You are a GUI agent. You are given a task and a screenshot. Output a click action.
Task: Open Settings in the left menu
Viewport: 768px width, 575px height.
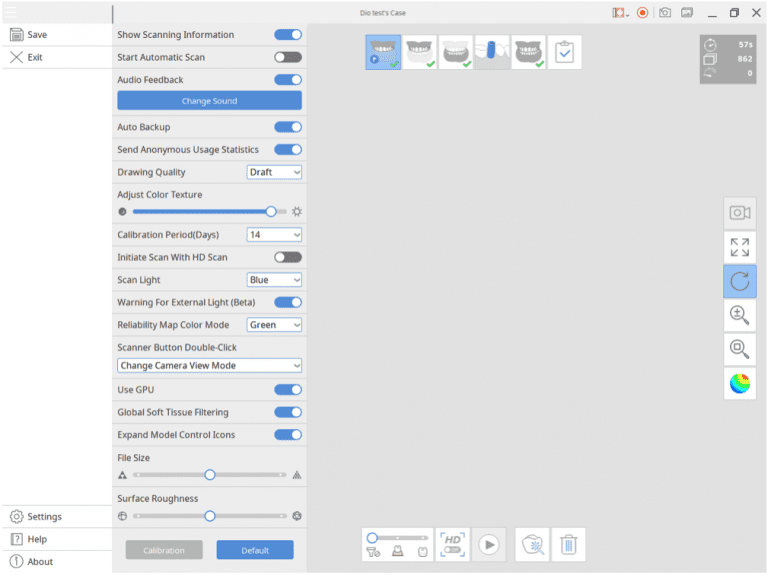coord(57,517)
